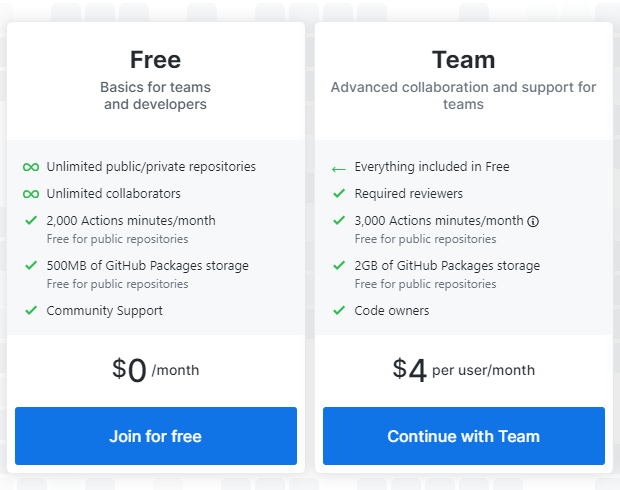This screenshot has height=490, width=620.
Task: Click infinity icon next to Unlimited public/private repositories
Action: 31,167
